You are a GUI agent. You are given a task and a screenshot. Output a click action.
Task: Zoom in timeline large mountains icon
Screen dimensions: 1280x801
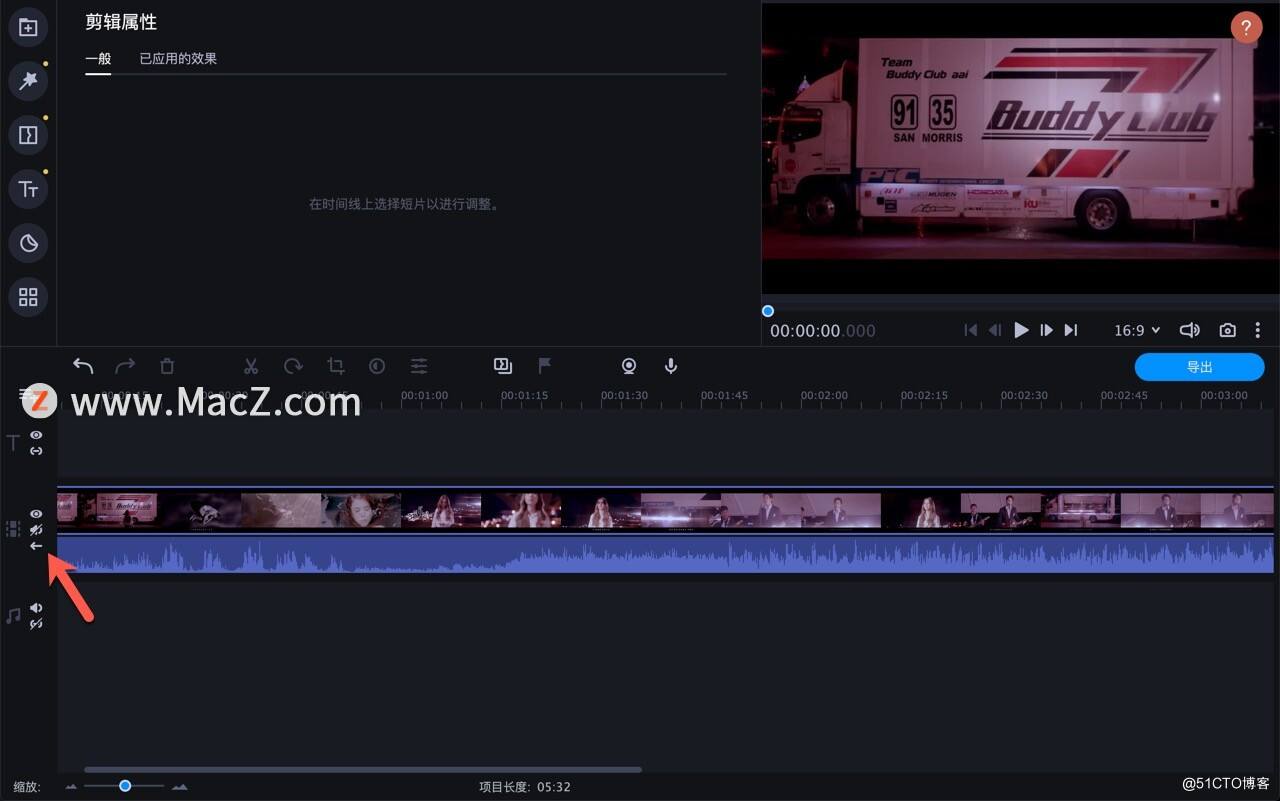180,787
